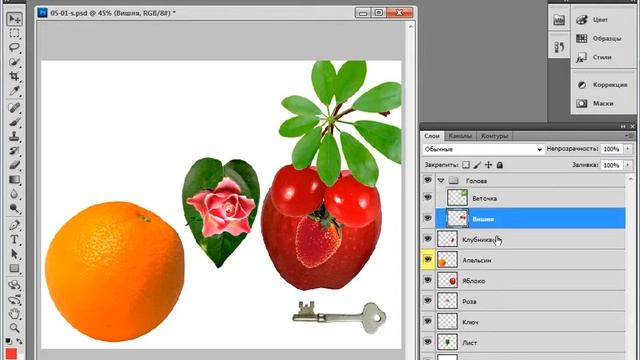Switch to the Каналы channels tab
640x360 pixels.
[x=460, y=136]
